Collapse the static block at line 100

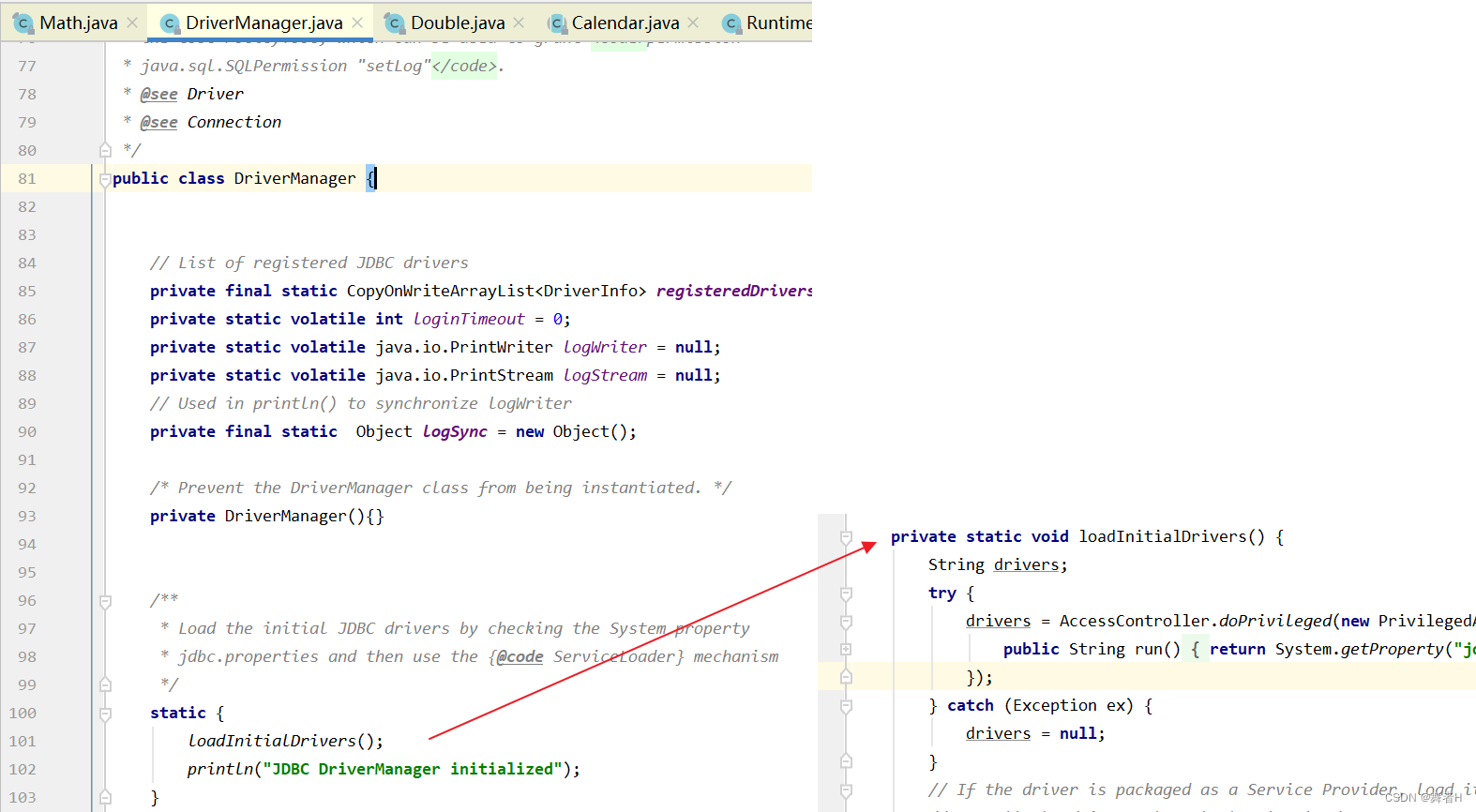click(105, 713)
